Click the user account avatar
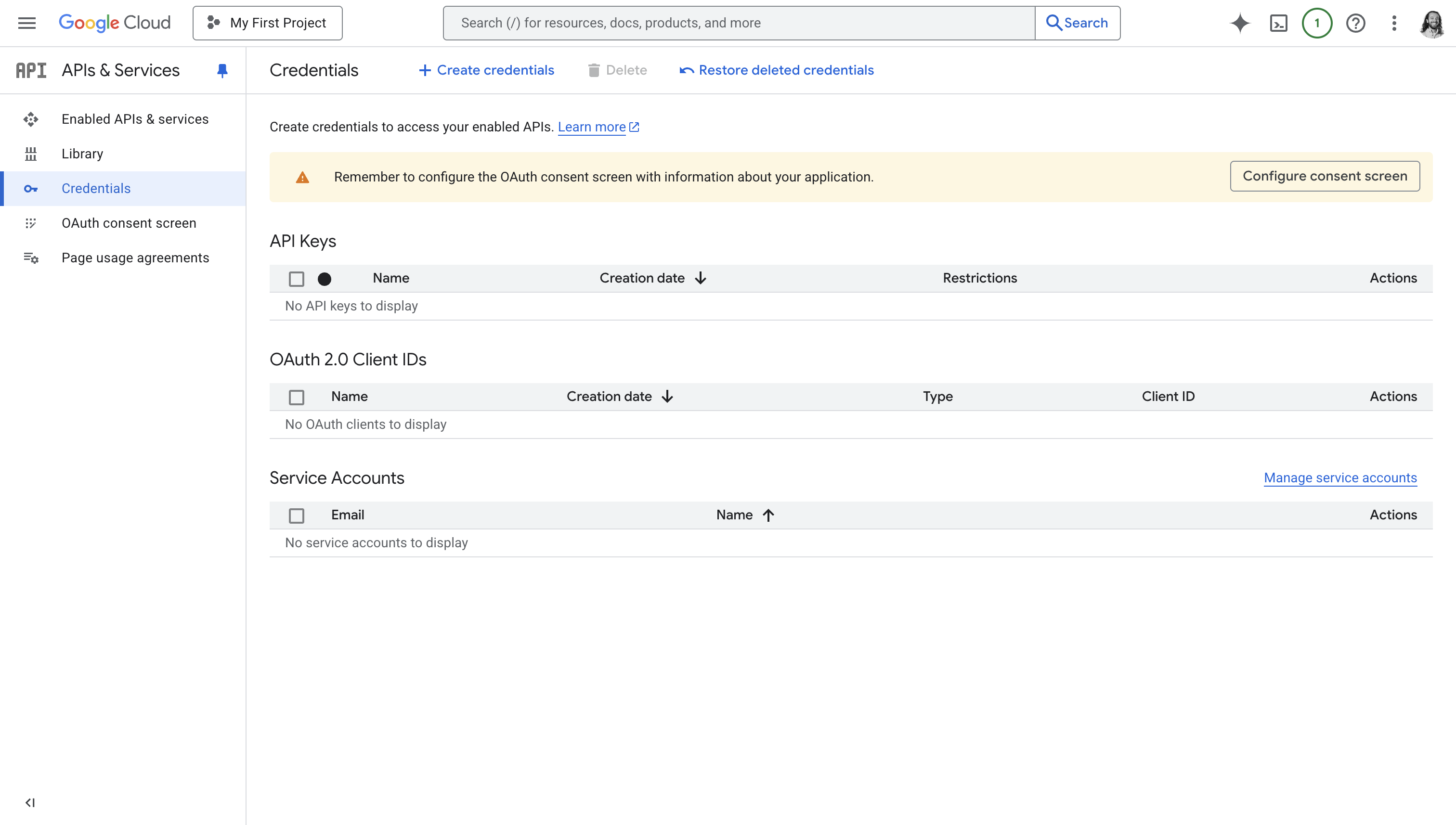Screen dimensions: 1456x825 (1432, 23)
